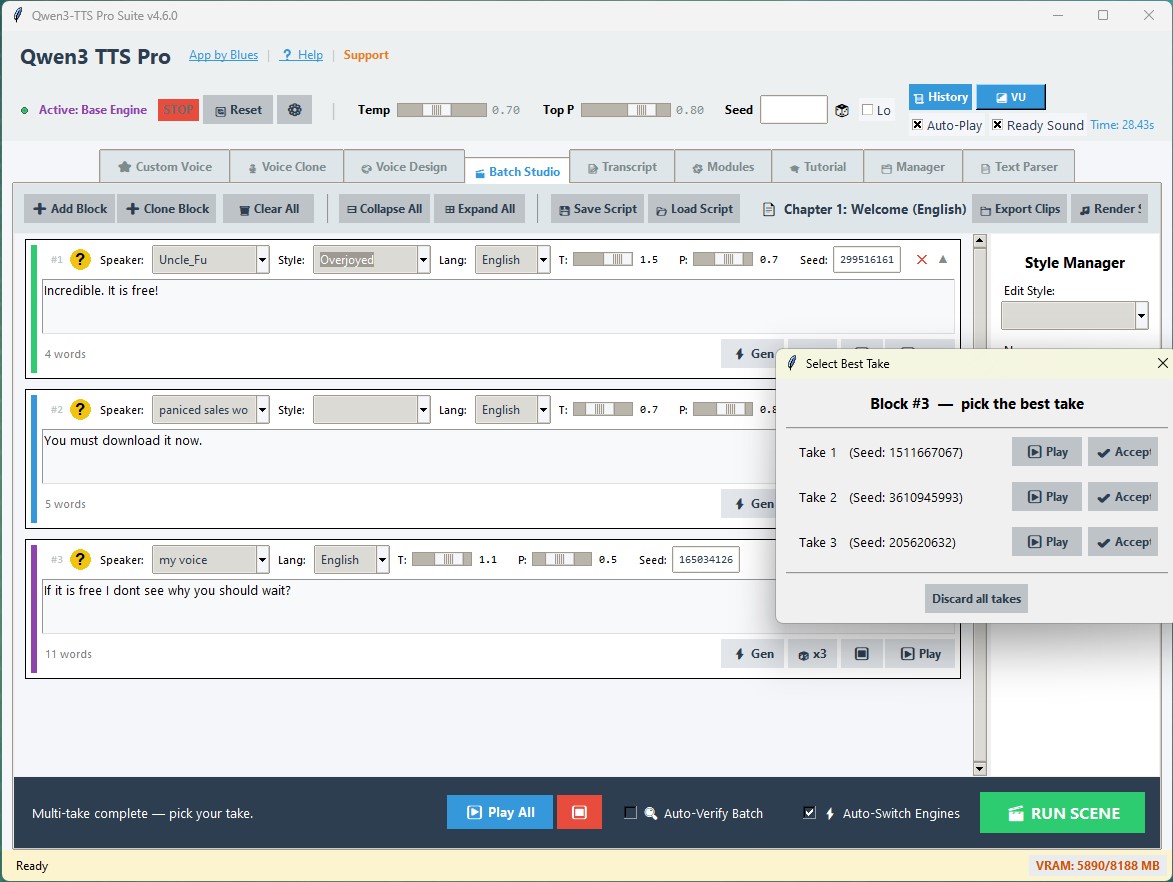The height and width of the screenshot is (882, 1173).
Task: Click the stop square icon in block #3
Action: [861, 654]
